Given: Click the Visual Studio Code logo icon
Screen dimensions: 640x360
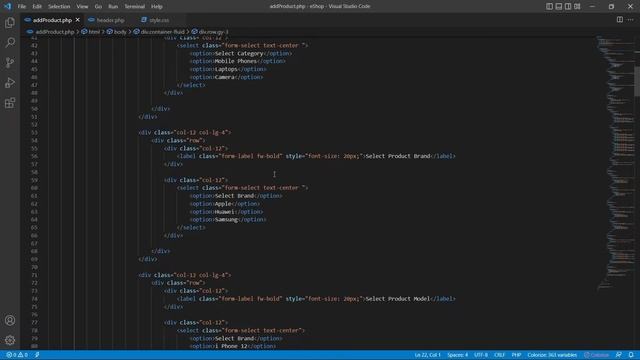Looking at the screenshot, I should point(8,6).
